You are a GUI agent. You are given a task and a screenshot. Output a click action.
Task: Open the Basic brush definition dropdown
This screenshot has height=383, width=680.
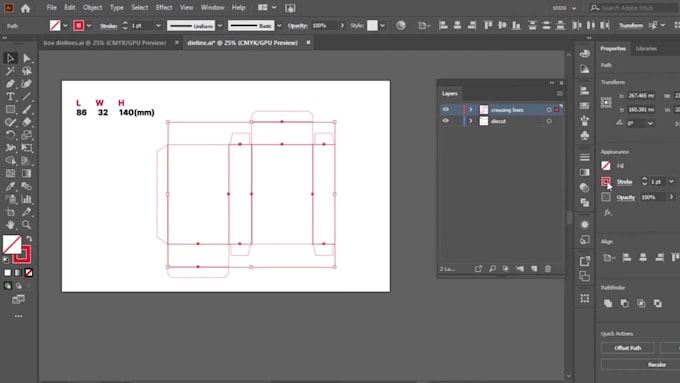[279, 26]
